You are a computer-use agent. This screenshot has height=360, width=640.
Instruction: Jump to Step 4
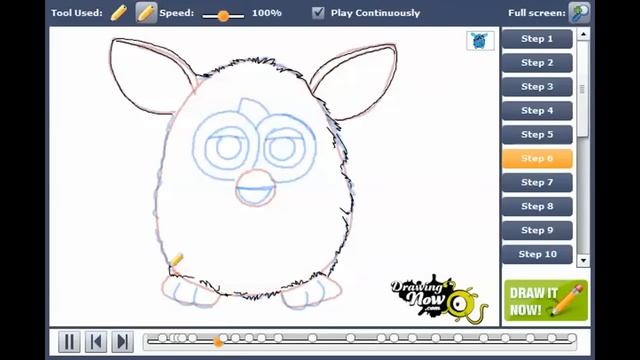click(537, 111)
